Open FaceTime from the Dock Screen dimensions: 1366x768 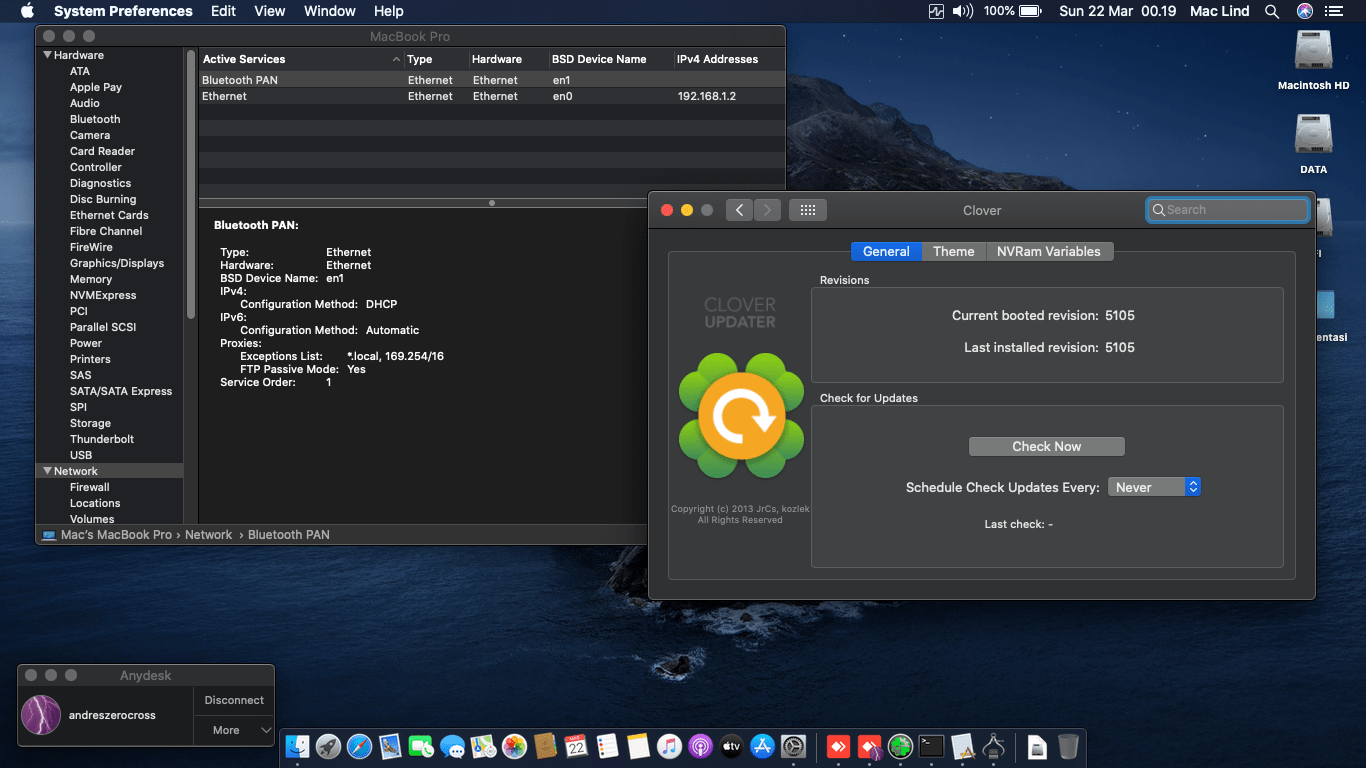(421, 746)
